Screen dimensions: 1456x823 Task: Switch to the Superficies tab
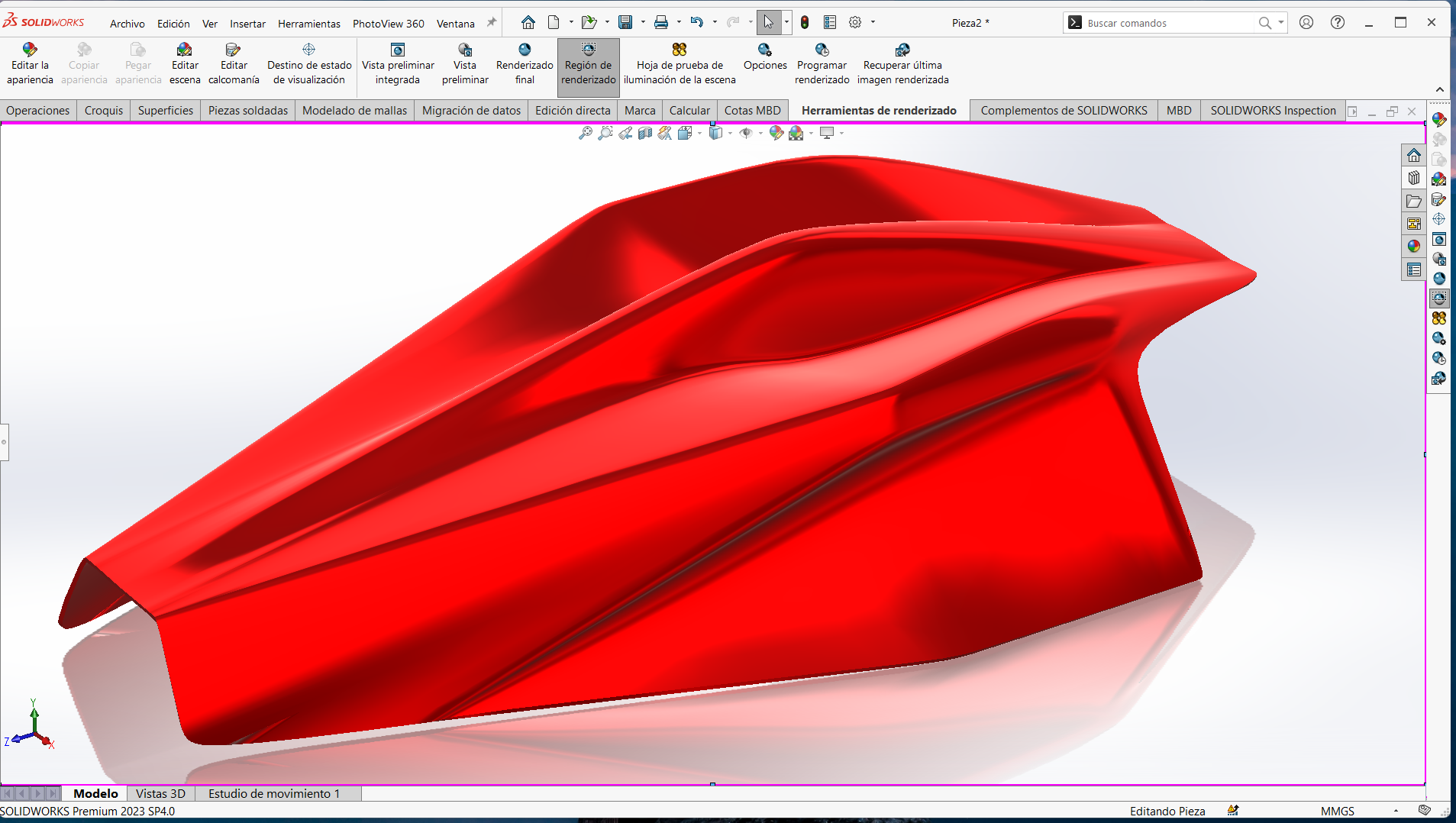(165, 111)
